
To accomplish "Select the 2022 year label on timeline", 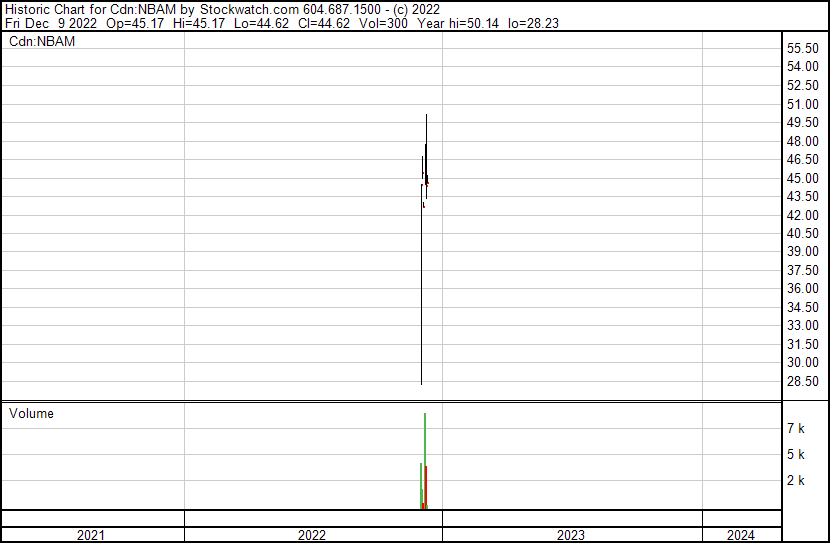I will click(312, 535).
